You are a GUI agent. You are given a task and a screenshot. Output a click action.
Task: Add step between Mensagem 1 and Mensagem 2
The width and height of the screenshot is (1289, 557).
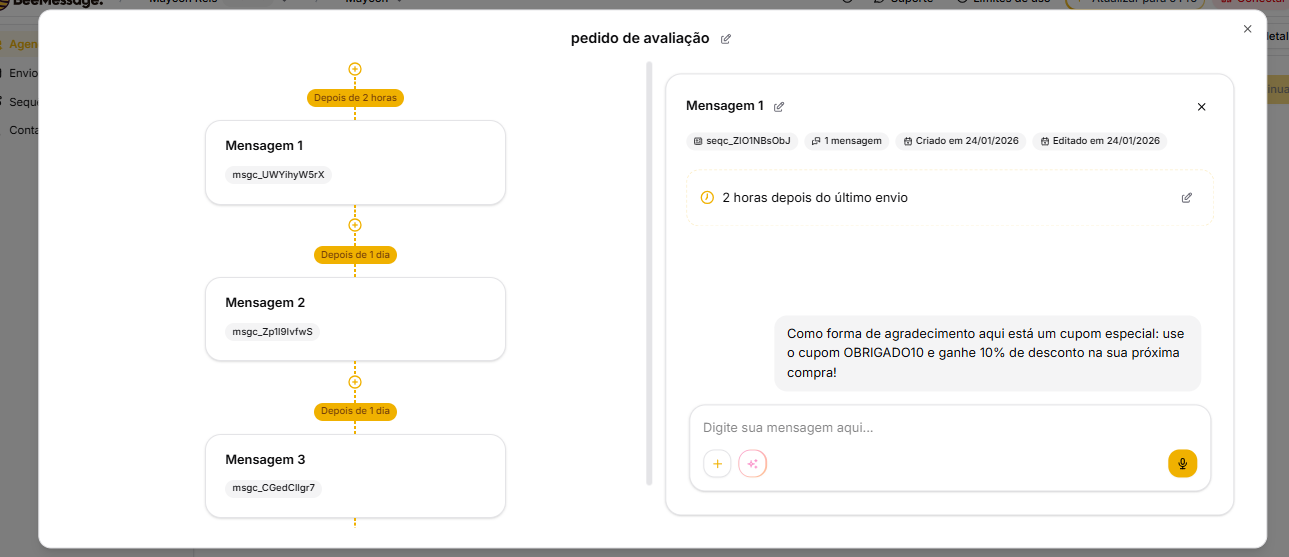click(355, 225)
